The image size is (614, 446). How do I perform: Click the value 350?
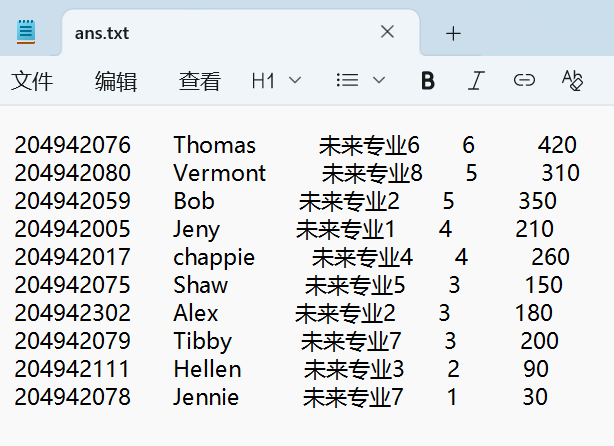coord(538,201)
